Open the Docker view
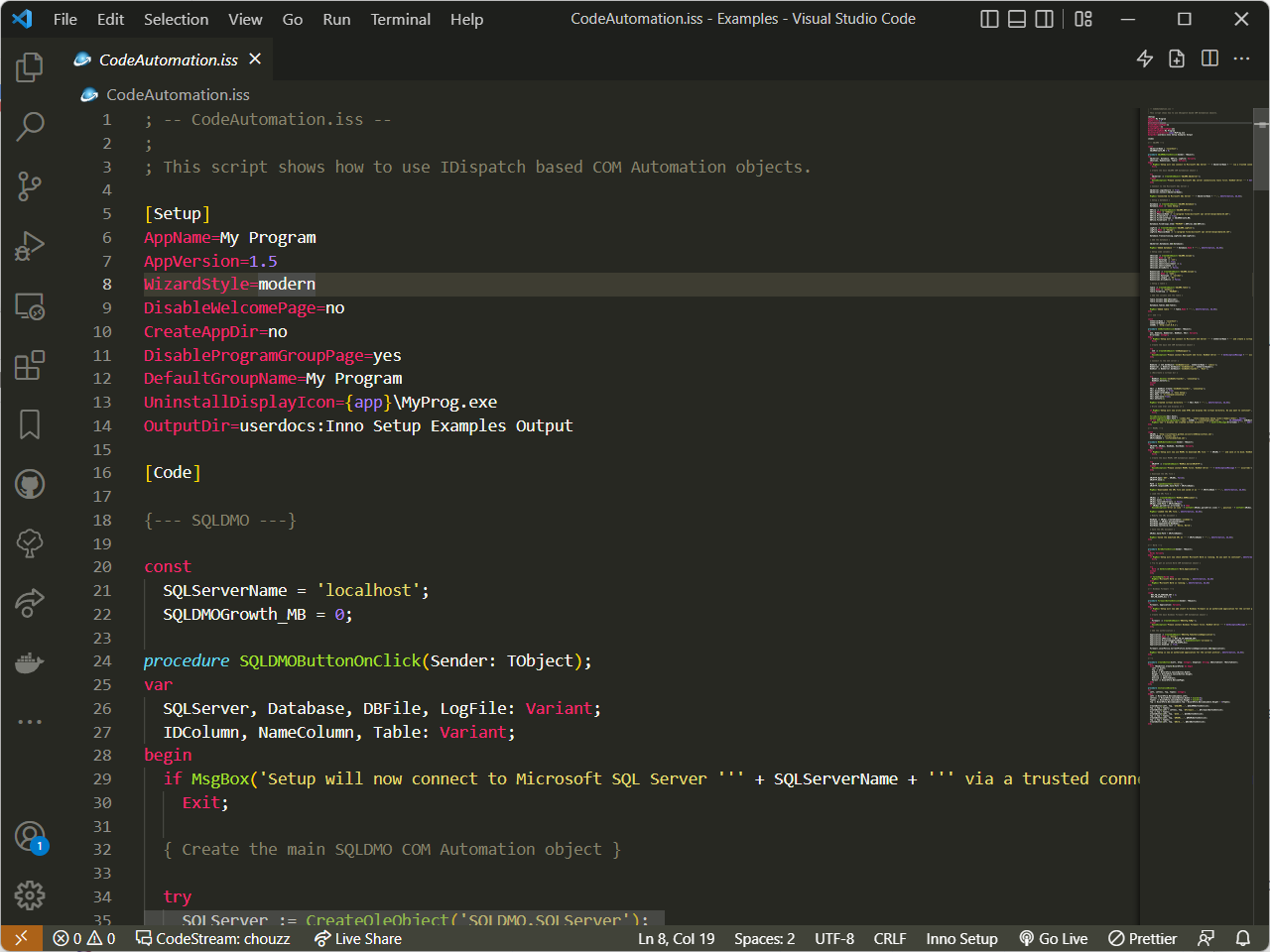1270x952 pixels. click(30, 661)
